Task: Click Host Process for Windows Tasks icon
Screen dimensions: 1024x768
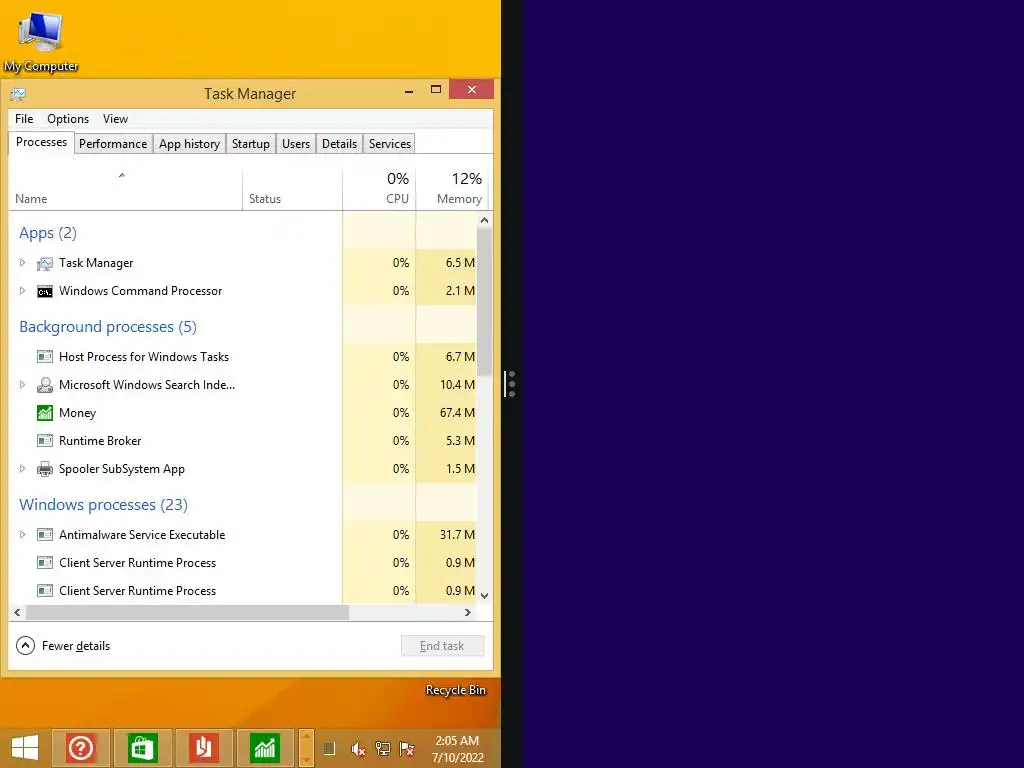Action: pos(45,357)
